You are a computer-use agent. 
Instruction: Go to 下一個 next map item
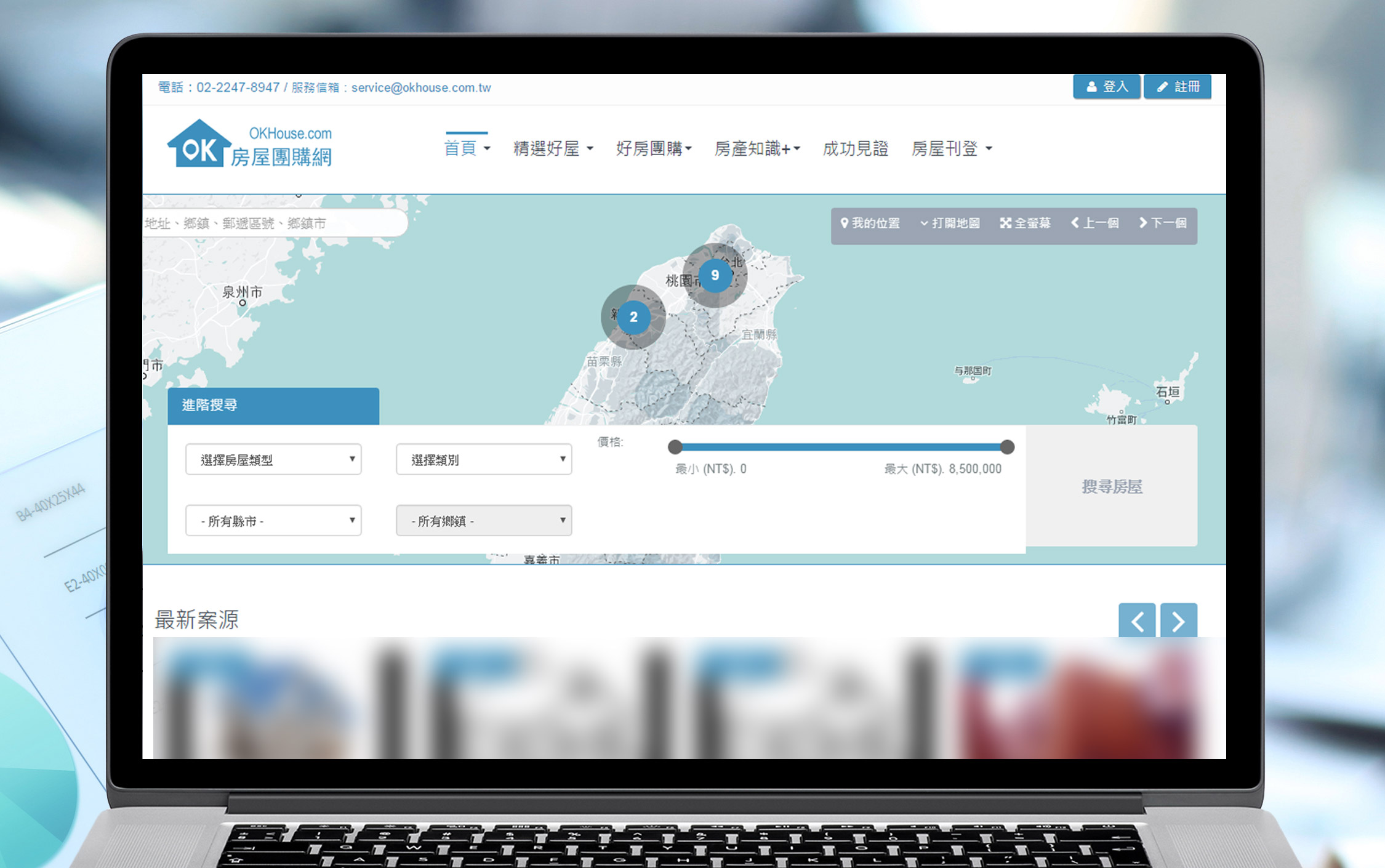pyautogui.click(x=1162, y=223)
